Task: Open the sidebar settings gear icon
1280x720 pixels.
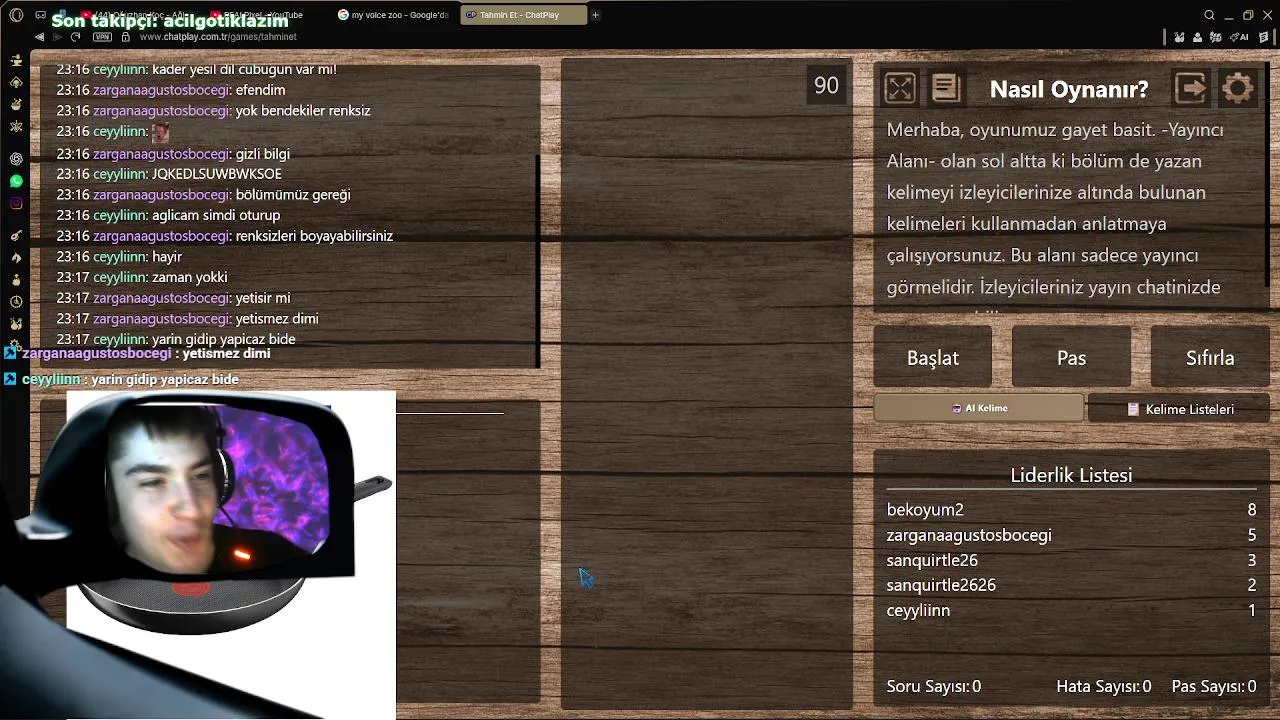Action: (x=16, y=344)
